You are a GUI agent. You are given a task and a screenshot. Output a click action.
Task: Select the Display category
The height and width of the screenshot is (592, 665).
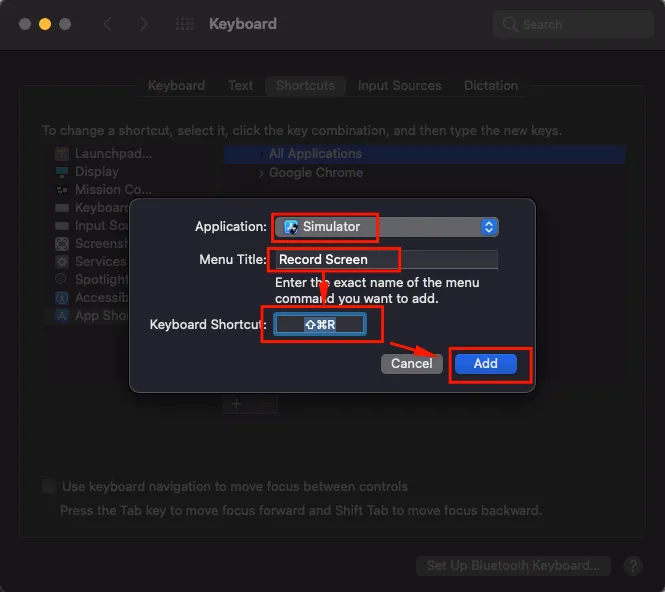[x=97, y=172]
